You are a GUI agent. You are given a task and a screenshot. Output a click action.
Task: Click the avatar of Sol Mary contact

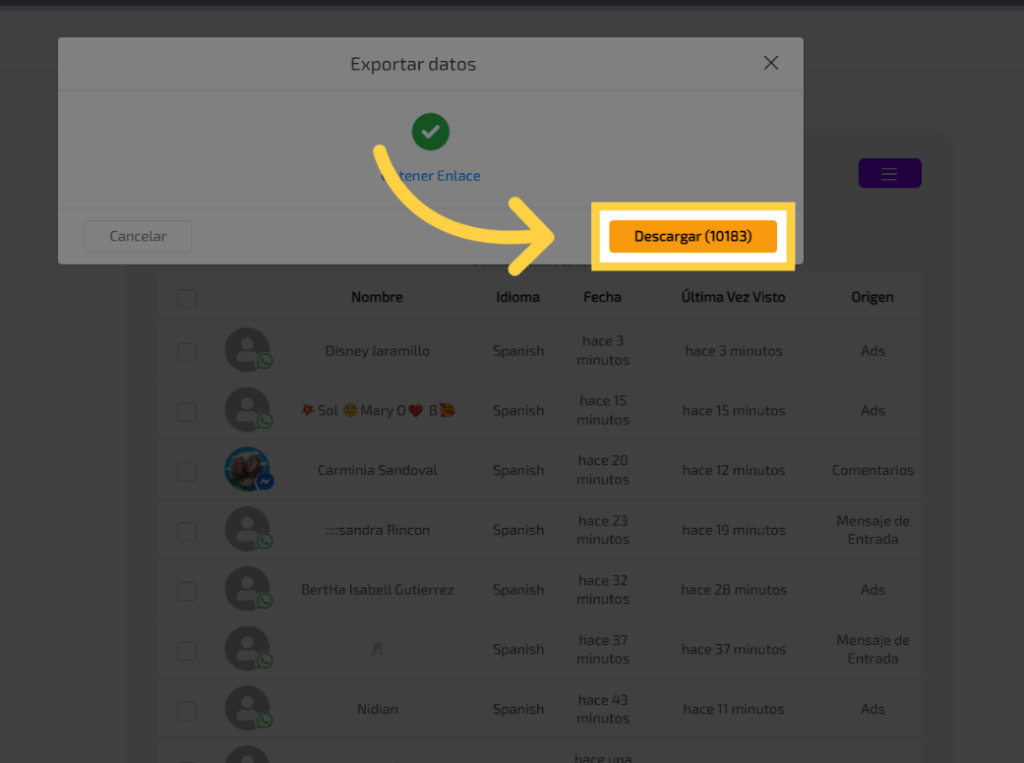tap(247, 410)
